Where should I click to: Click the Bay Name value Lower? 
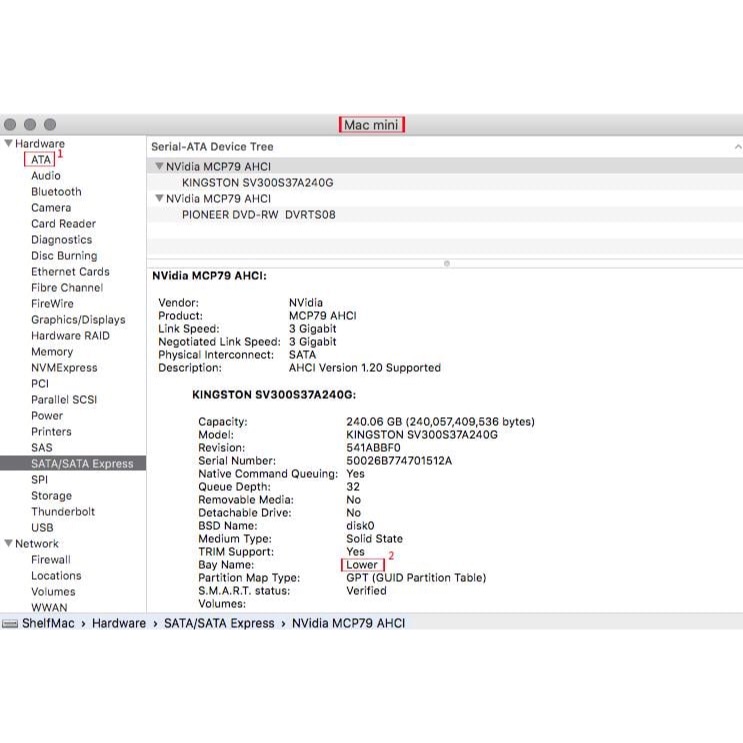click(362, 565)
